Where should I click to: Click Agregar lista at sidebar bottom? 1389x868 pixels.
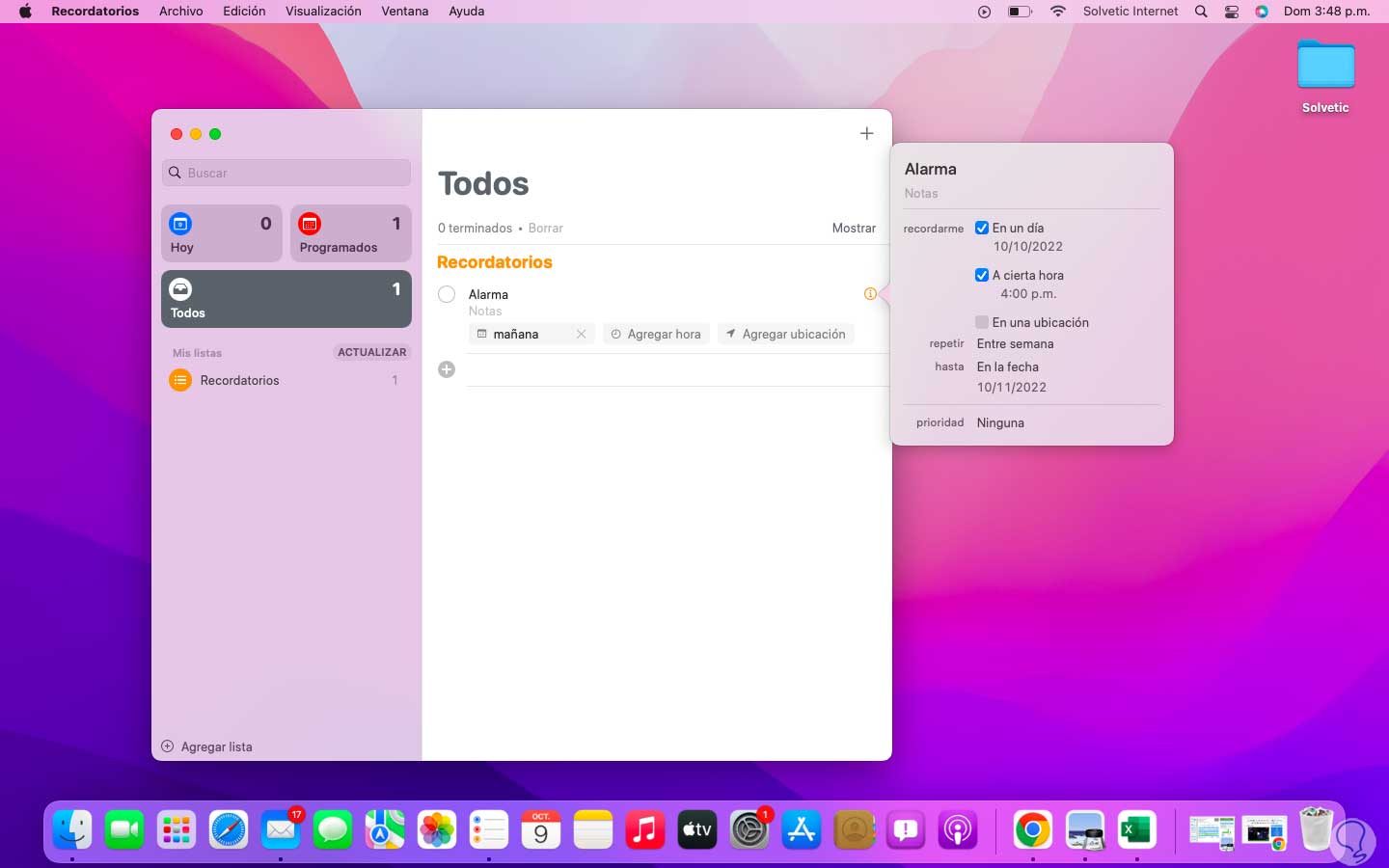coord(206,746)
